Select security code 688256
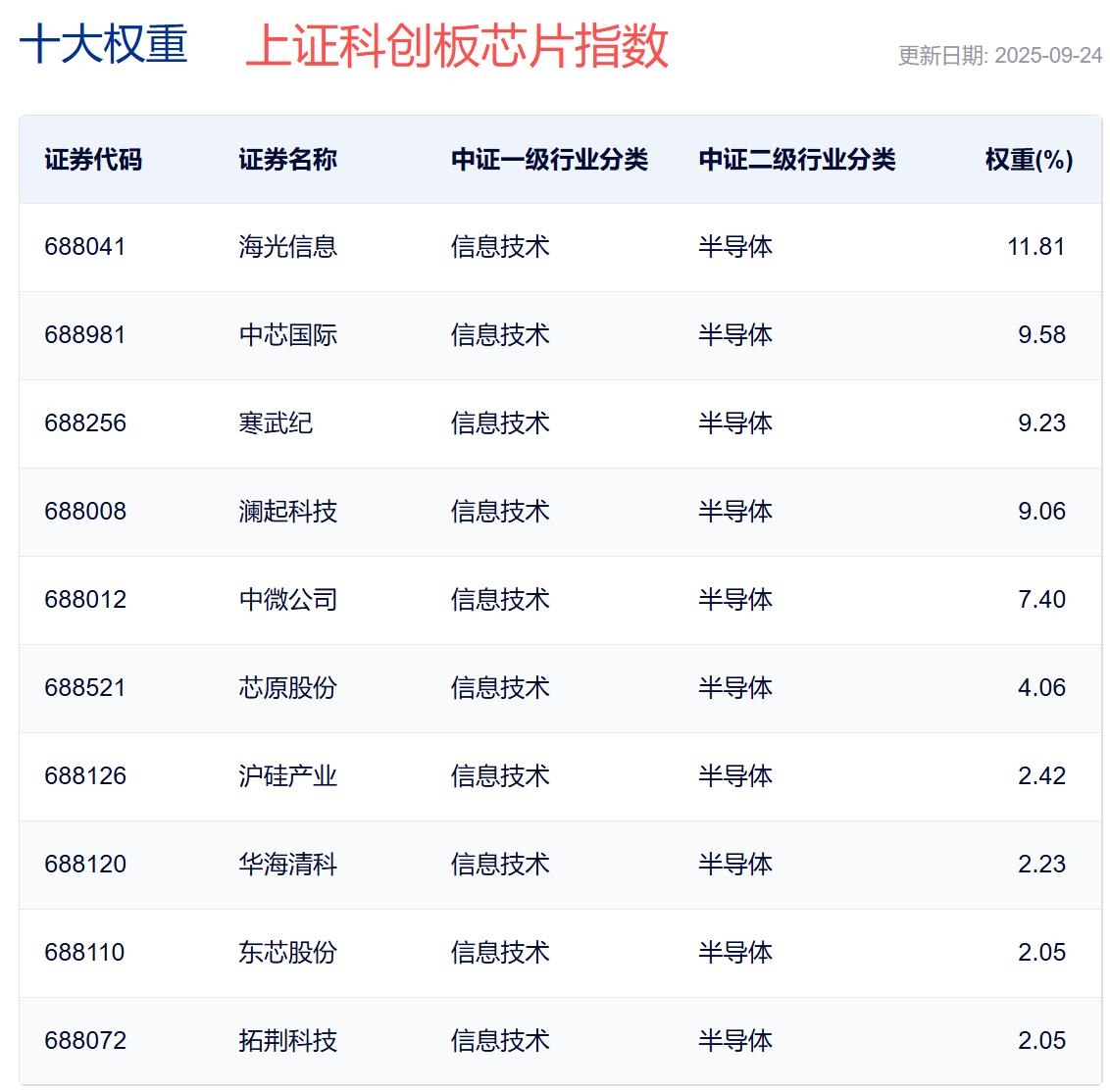Image resolution: width=1110 pixels, height=1092 pixels. 85,423
